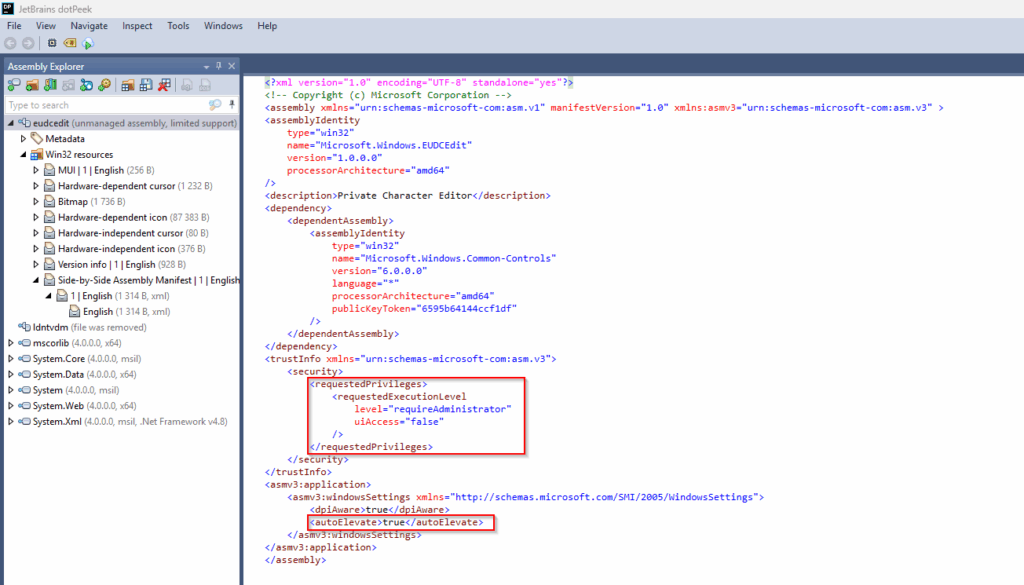Viewport: 1024px width, 585px height.
Task: Pin the Assembly Explorer panel
Action: [x=219, y=66]
